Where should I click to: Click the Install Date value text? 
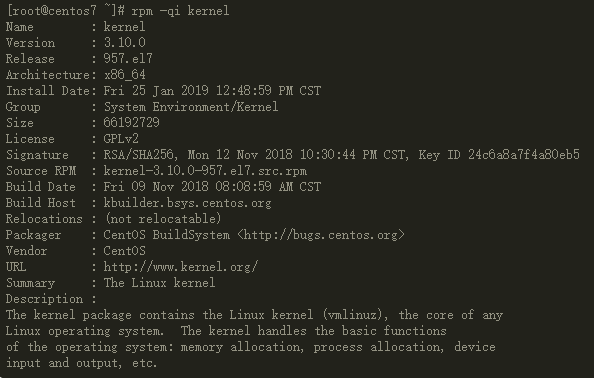pyautogui.click(x=212, y=91)
